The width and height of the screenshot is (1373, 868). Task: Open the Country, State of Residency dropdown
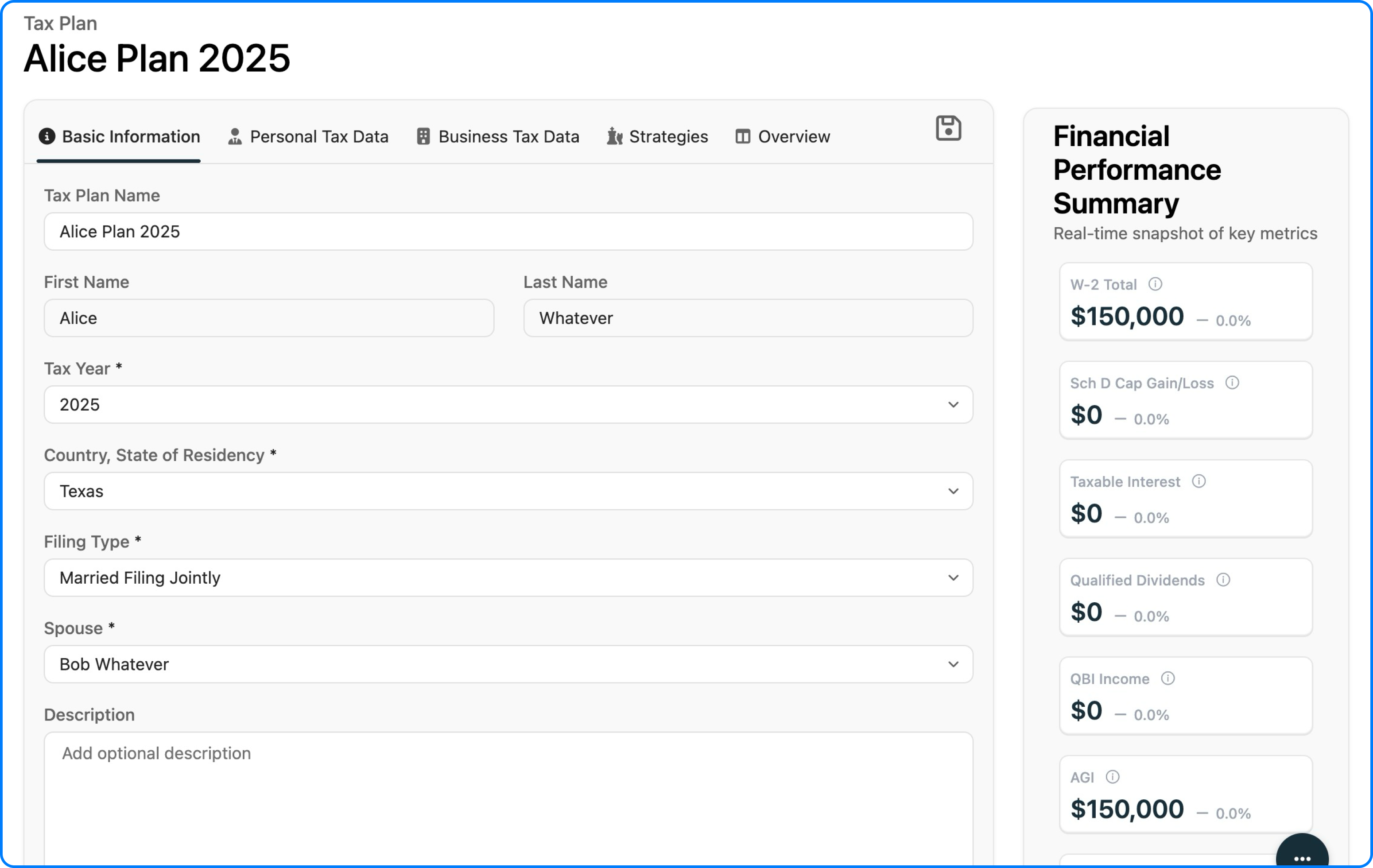tap(508, 491)
